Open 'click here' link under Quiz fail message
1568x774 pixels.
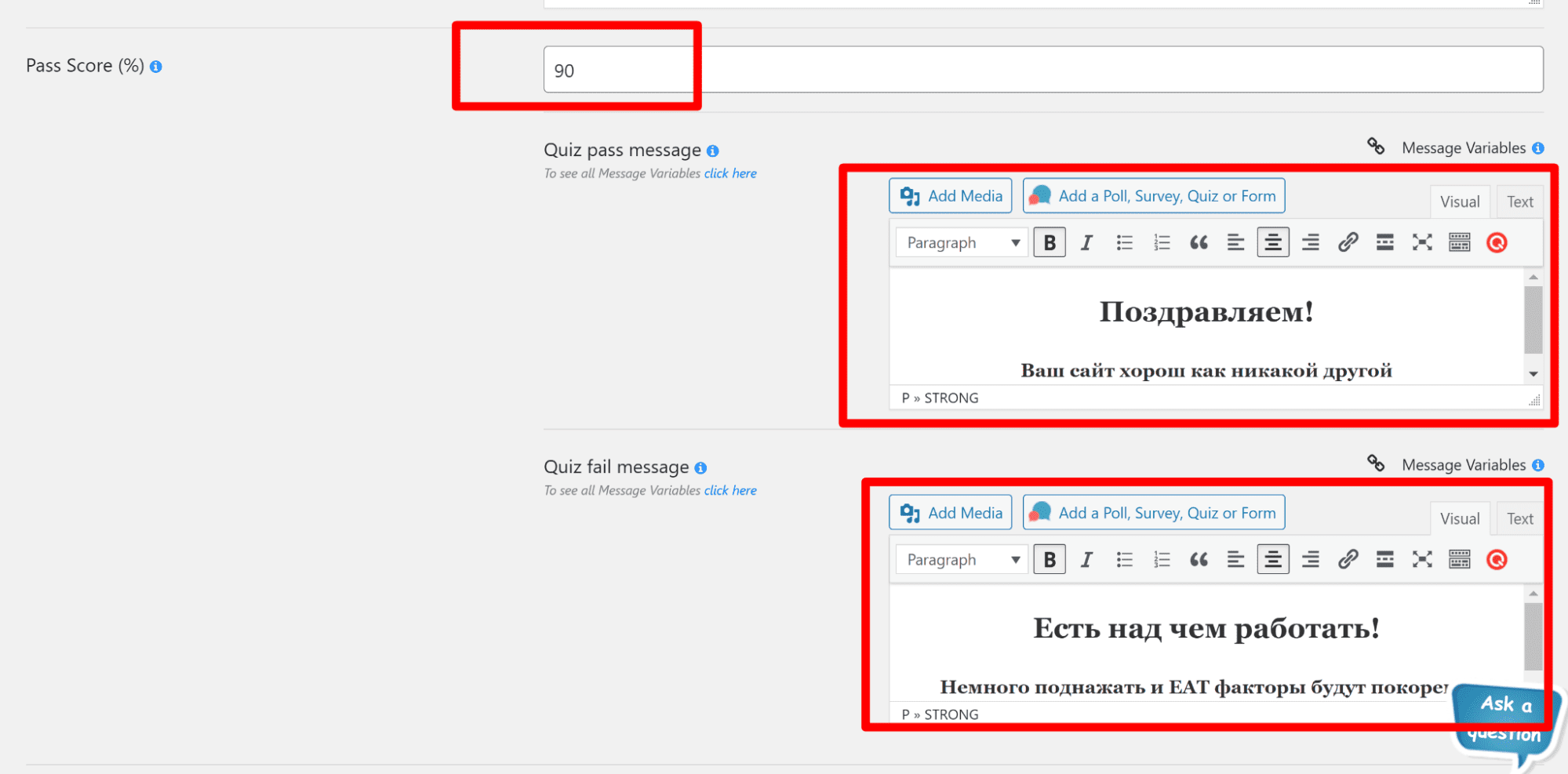point(729,491)
